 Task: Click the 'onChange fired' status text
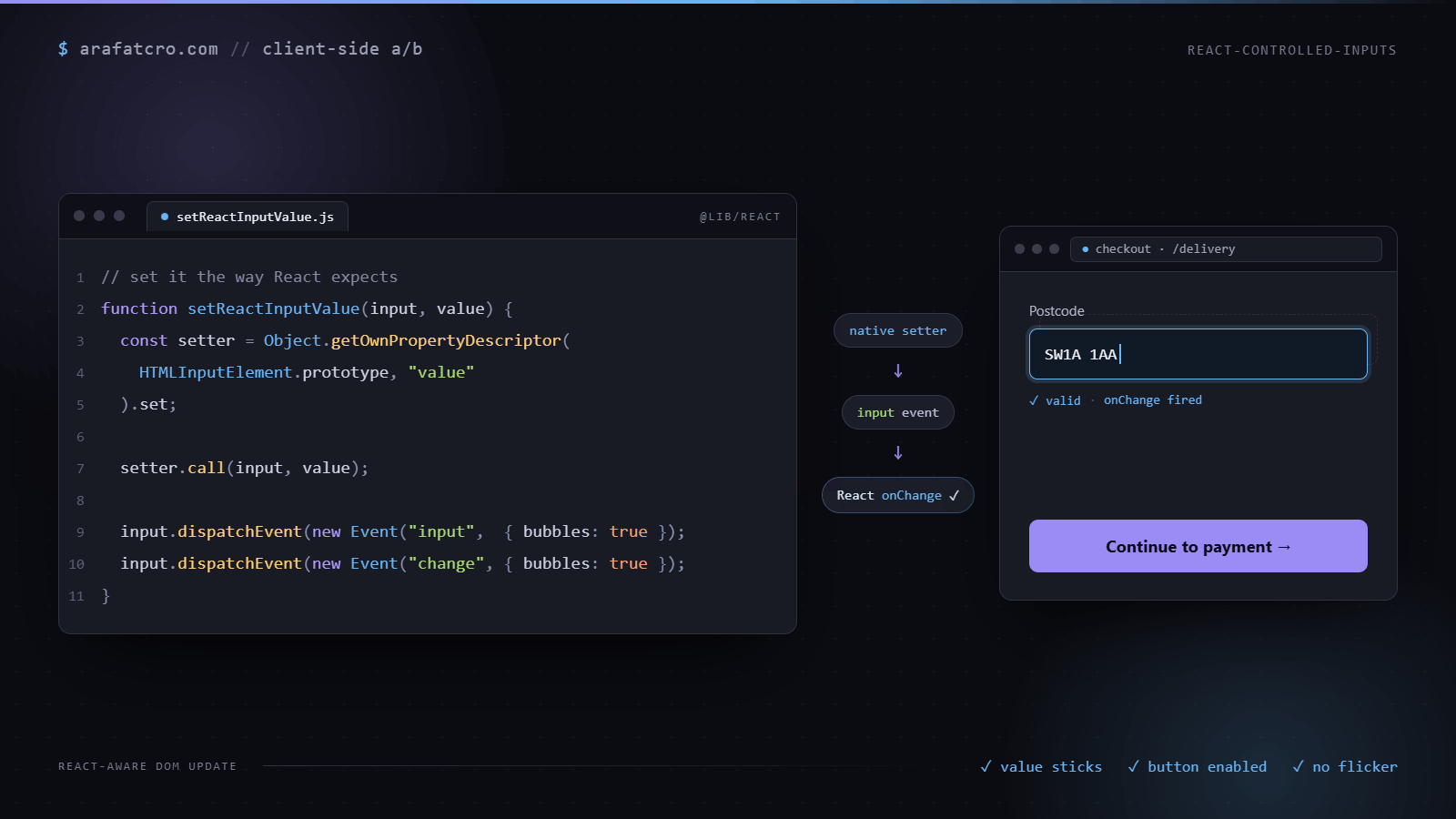coord(1153,400)
